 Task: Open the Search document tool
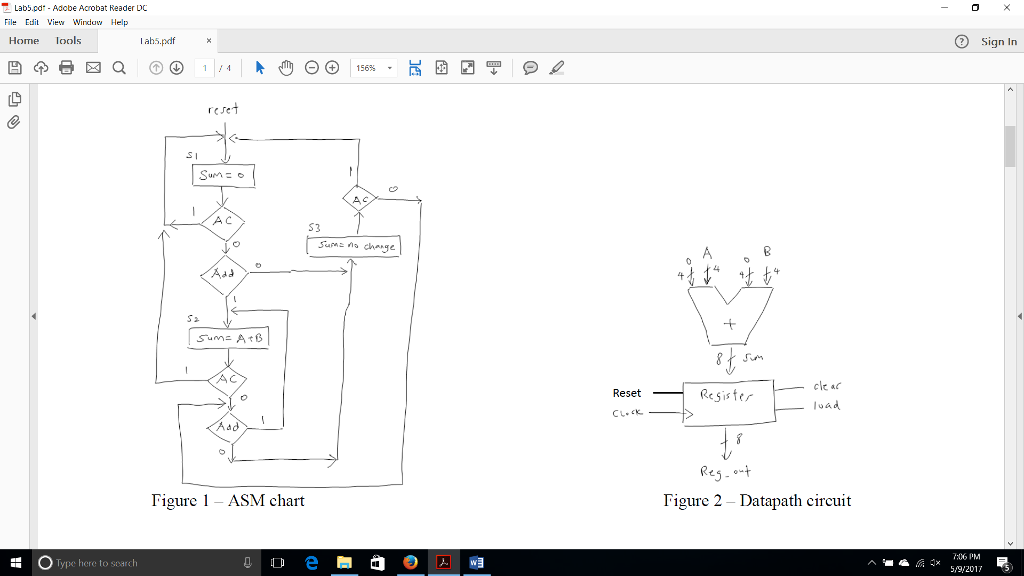pyautogui.click(x=118, y=68)
